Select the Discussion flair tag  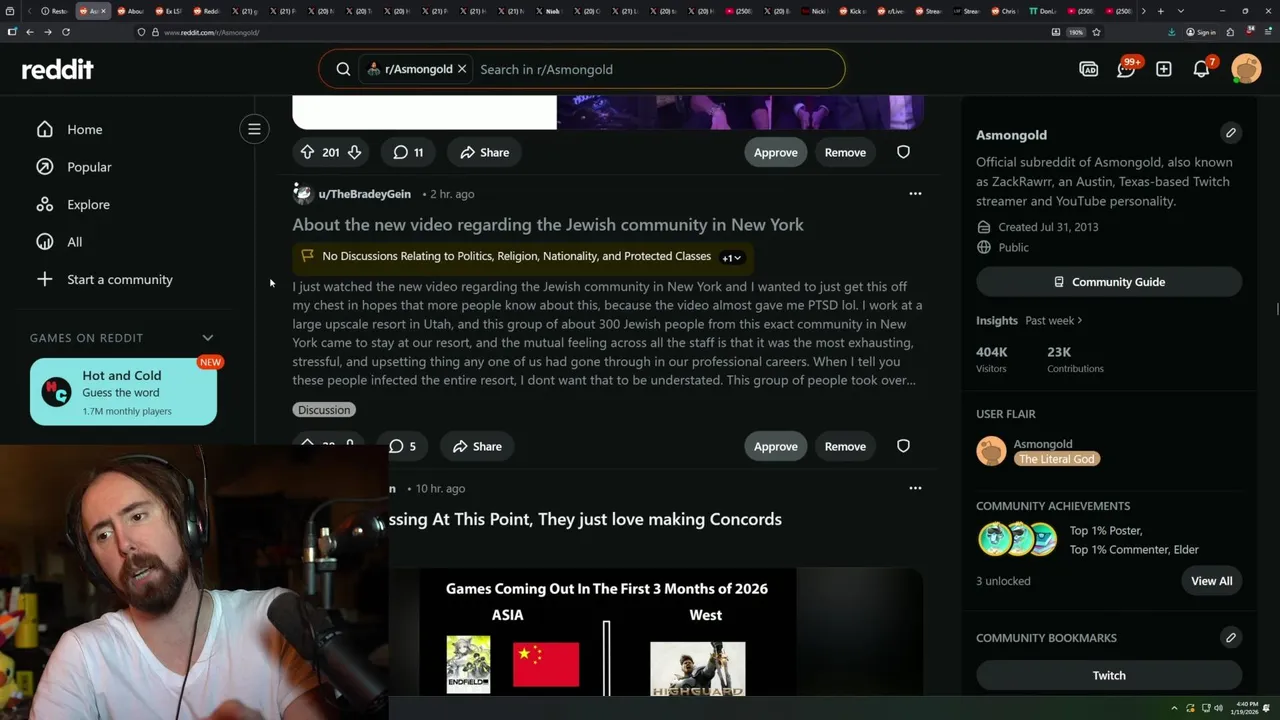coord(324,410)
